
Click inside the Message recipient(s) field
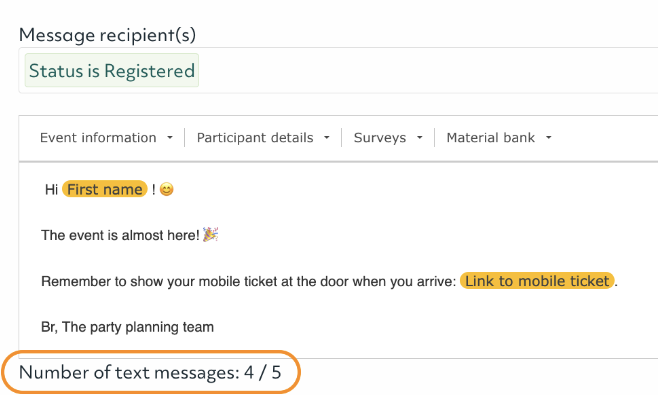[x=338, y=70]
